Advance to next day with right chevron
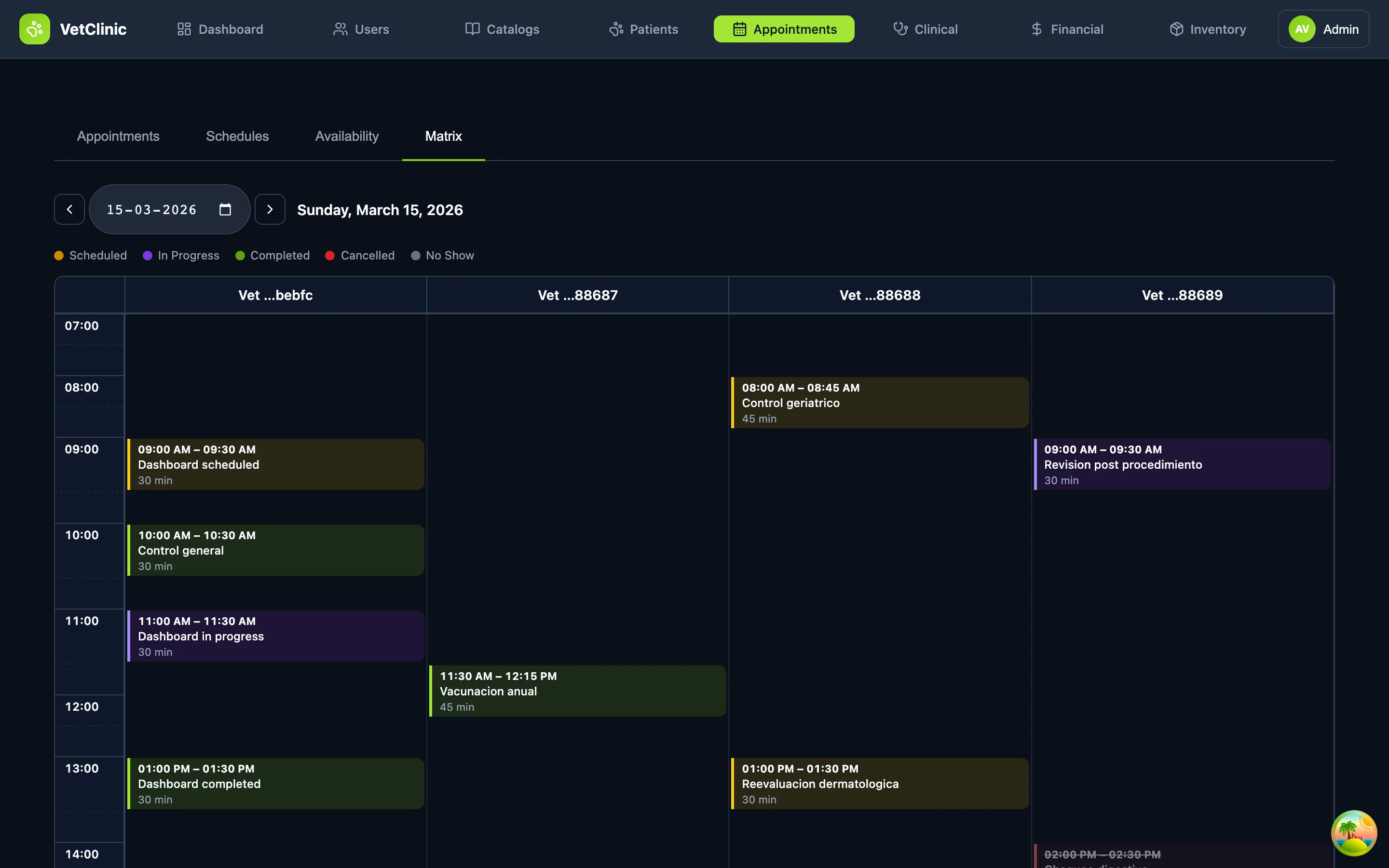 pos(270,210)
